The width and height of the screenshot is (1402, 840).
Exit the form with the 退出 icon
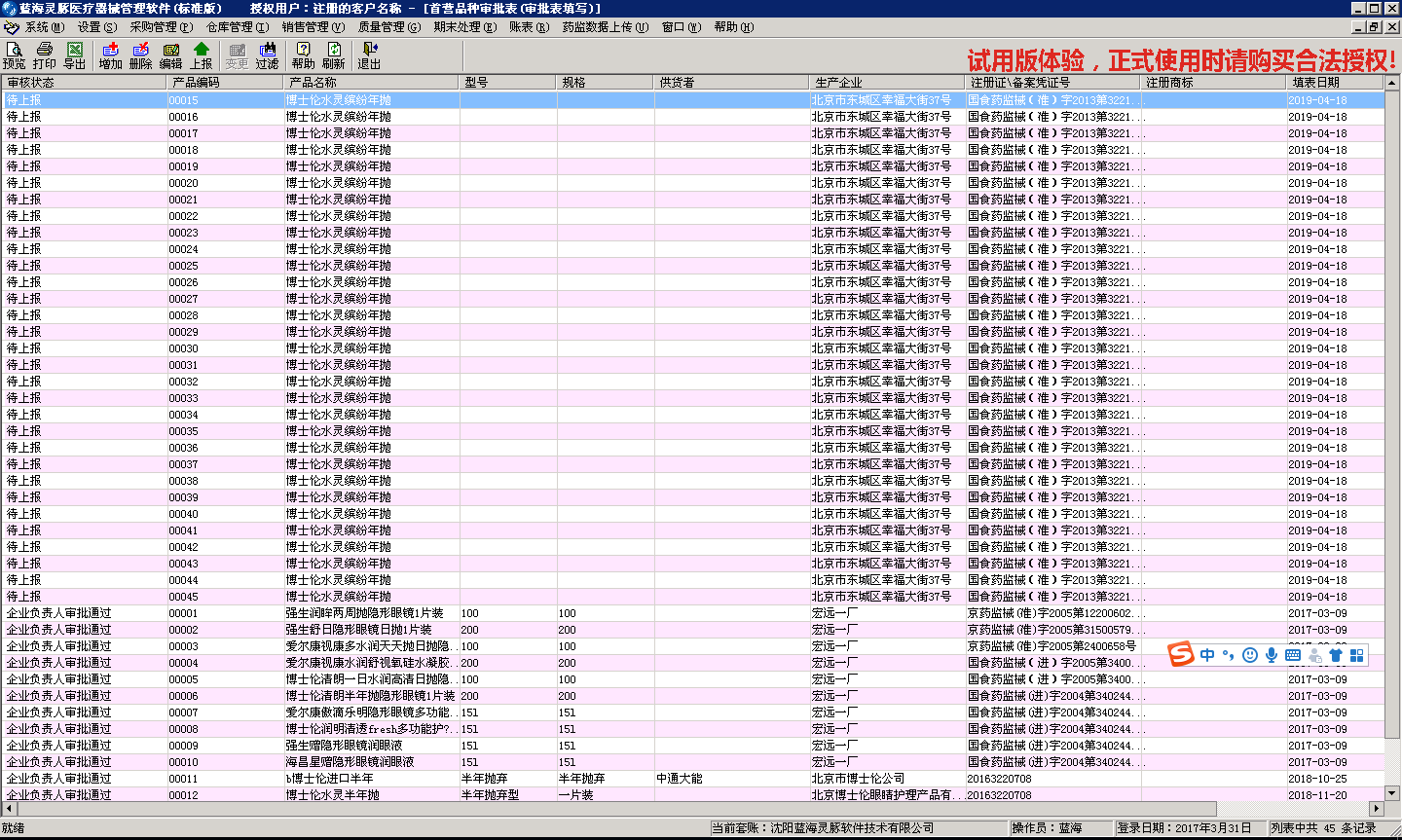(369, 55)
